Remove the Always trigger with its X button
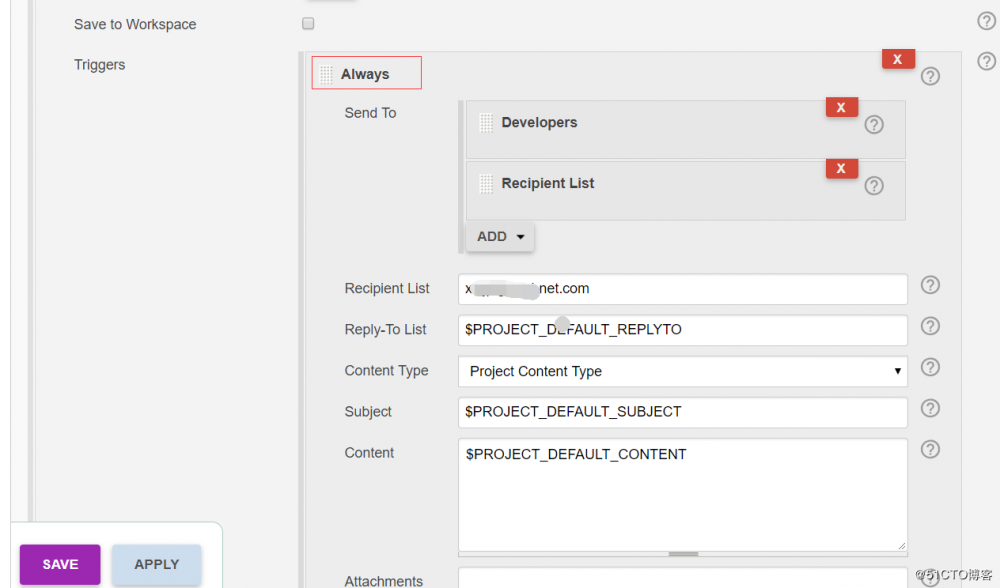Image resolution: width=1000 pixels, height=588 pixels. (x=897, y=58)
